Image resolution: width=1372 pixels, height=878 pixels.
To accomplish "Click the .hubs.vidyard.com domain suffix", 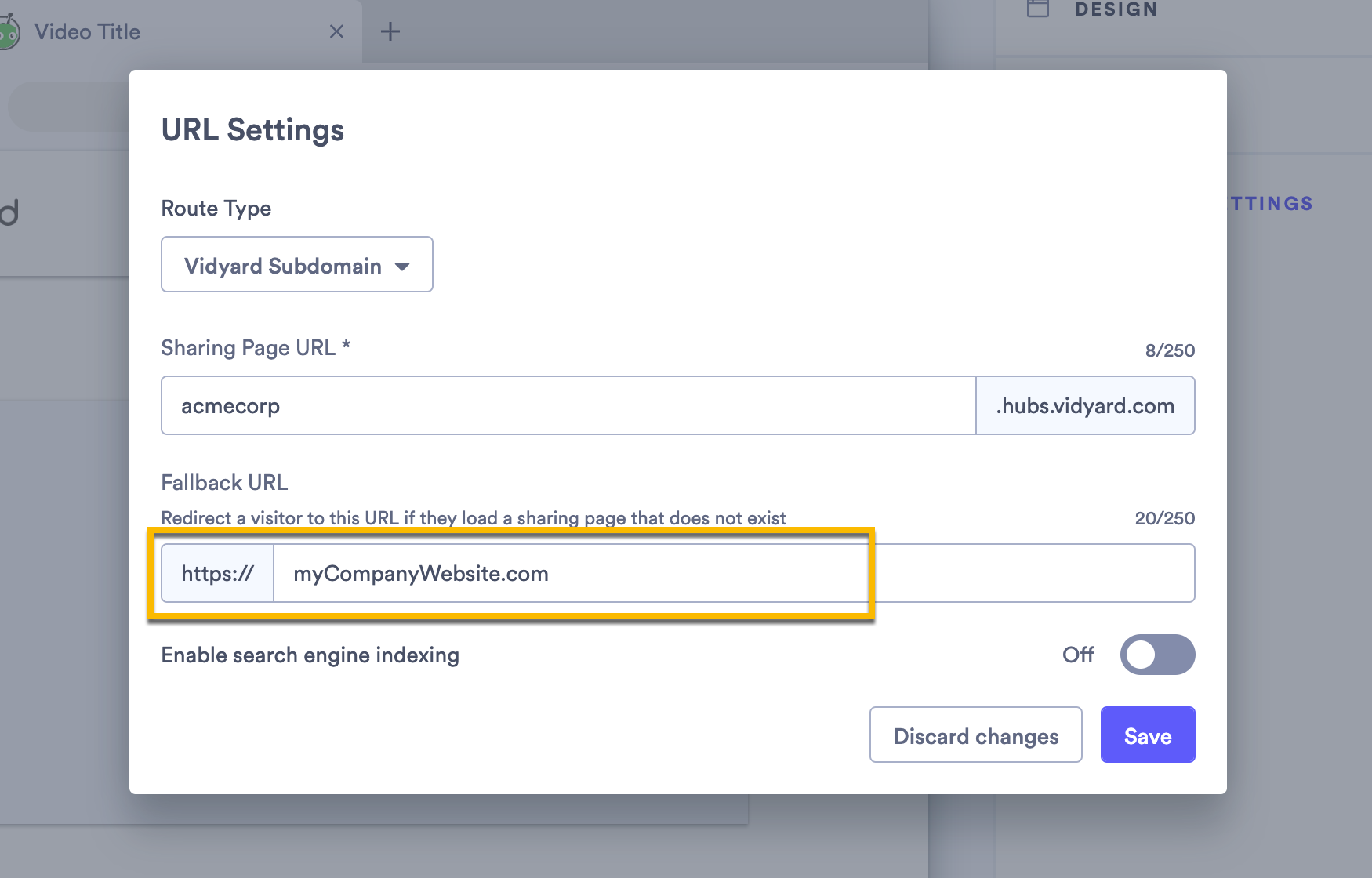I will pyautogui.click(x=1085, y=406).
